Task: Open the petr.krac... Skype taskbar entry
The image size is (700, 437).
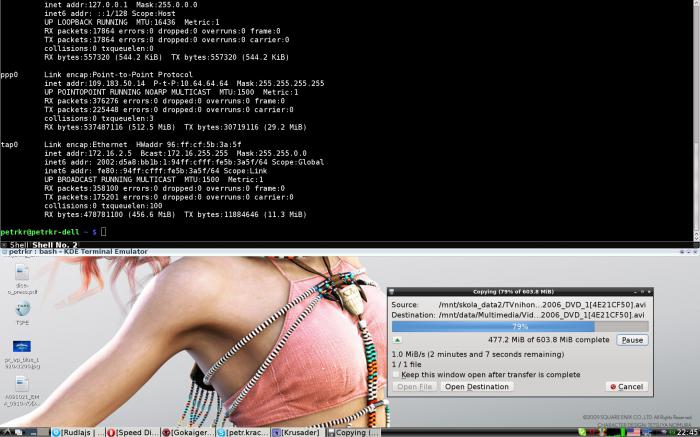Action: pyautogui.click(x=243, y=432)
